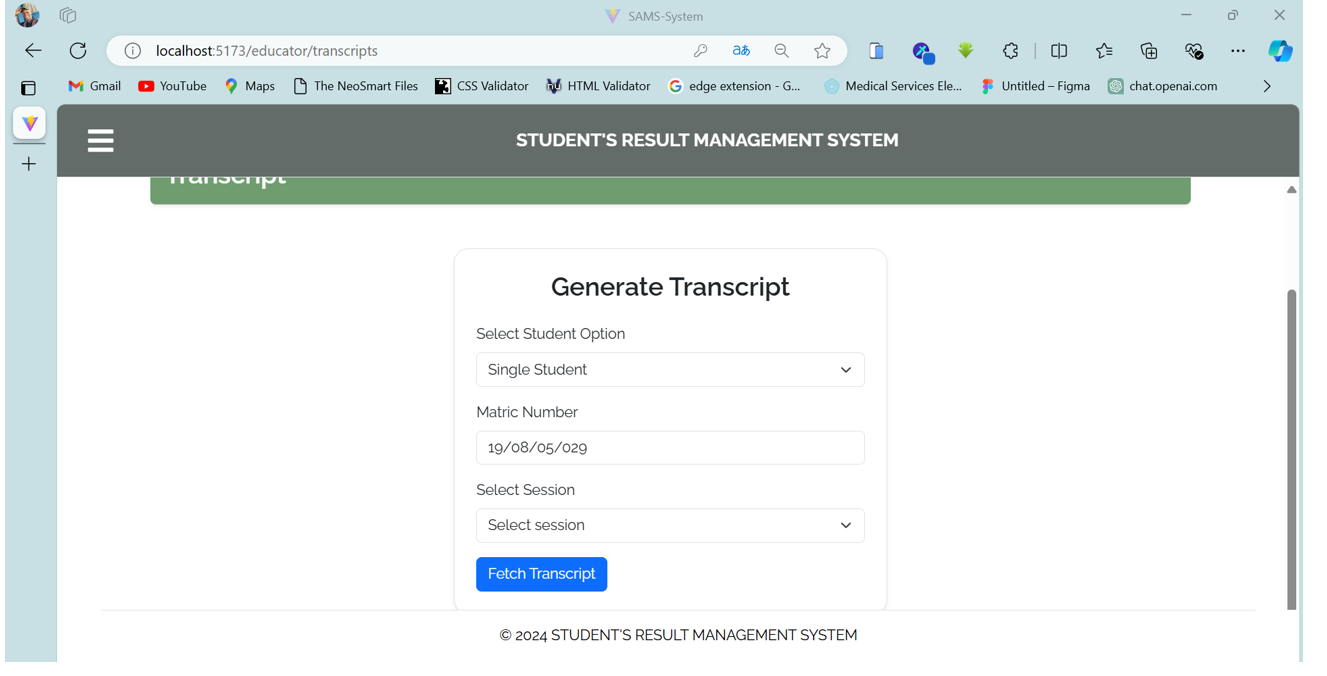This screenshot has height=676, width=1327.
Task: Click the browser refresh icon
Action: coord(78,51)
